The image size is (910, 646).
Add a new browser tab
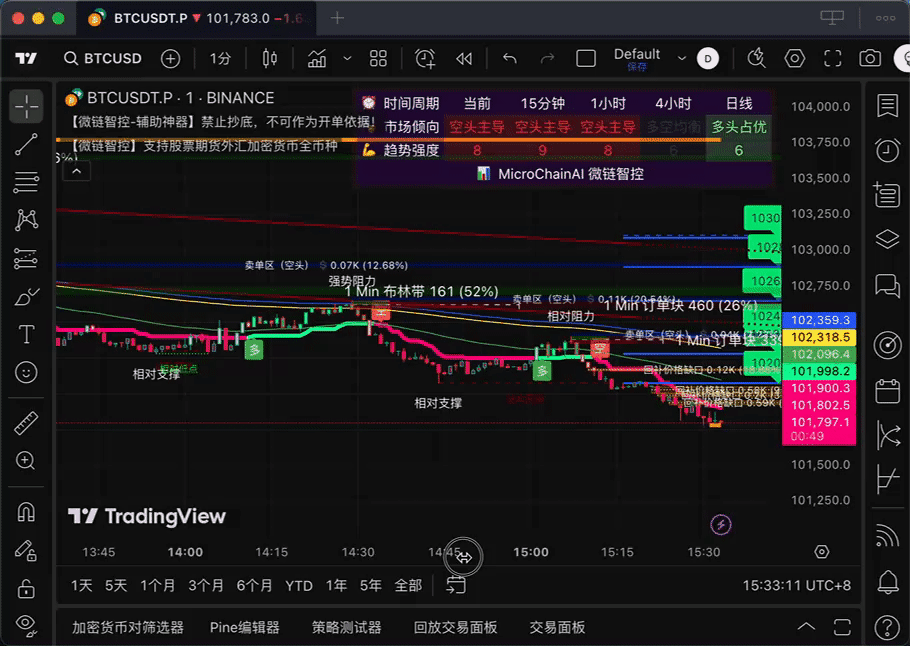point(337,18)
